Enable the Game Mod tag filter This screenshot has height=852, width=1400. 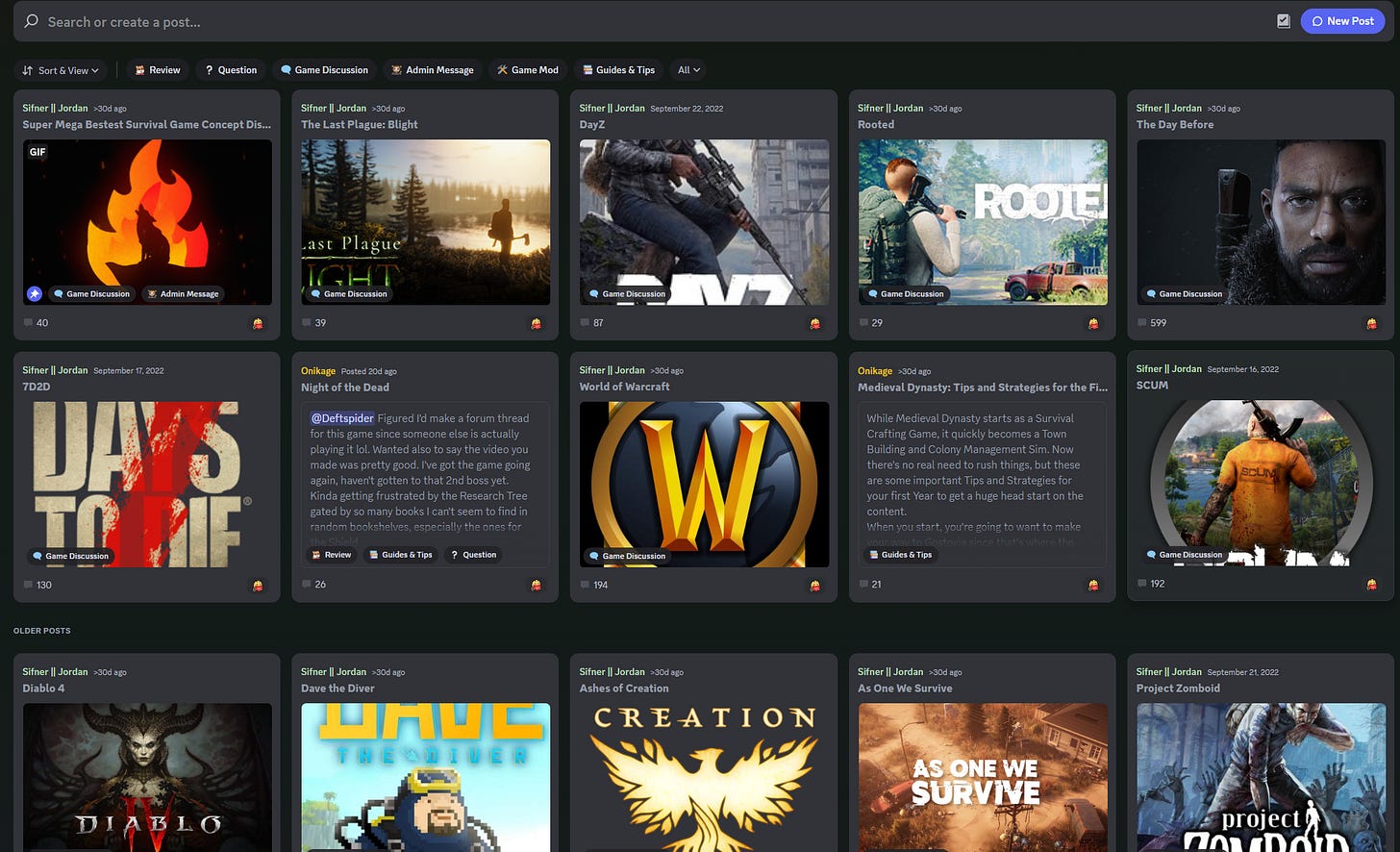pyautogui.click(x=528, y=70)
